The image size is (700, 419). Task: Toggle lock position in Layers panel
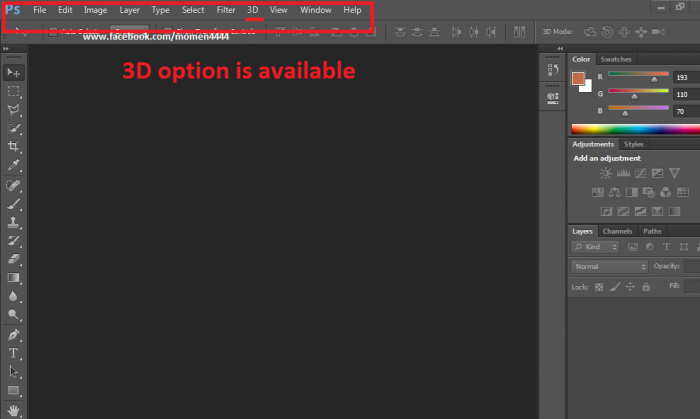pos(630,287)
